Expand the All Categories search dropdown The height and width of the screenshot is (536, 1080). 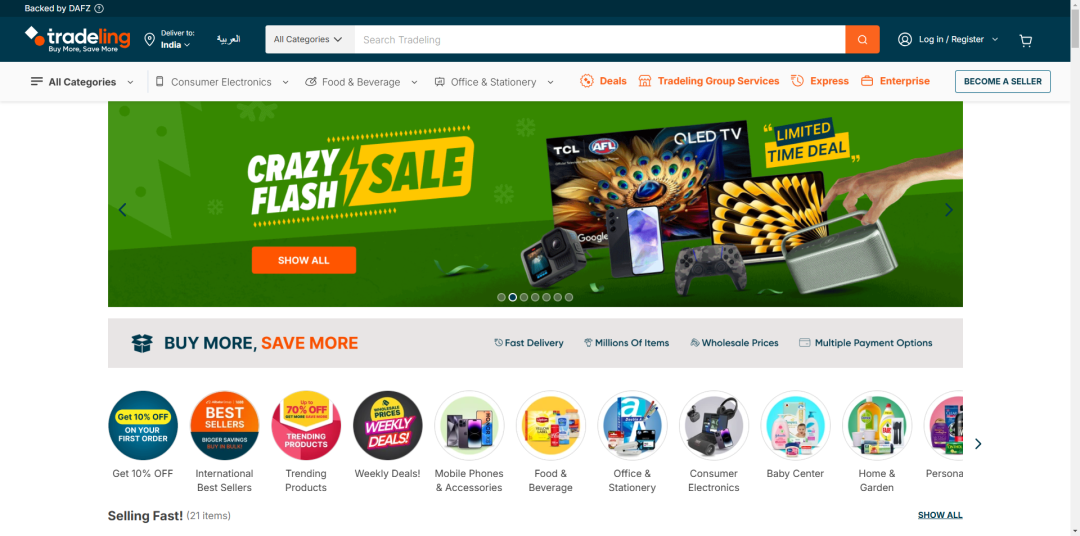[x=309, y=39]
